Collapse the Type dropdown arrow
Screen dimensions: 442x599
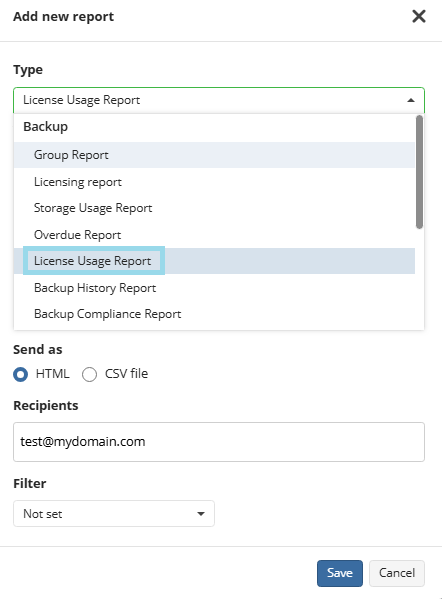coord(411,100)
